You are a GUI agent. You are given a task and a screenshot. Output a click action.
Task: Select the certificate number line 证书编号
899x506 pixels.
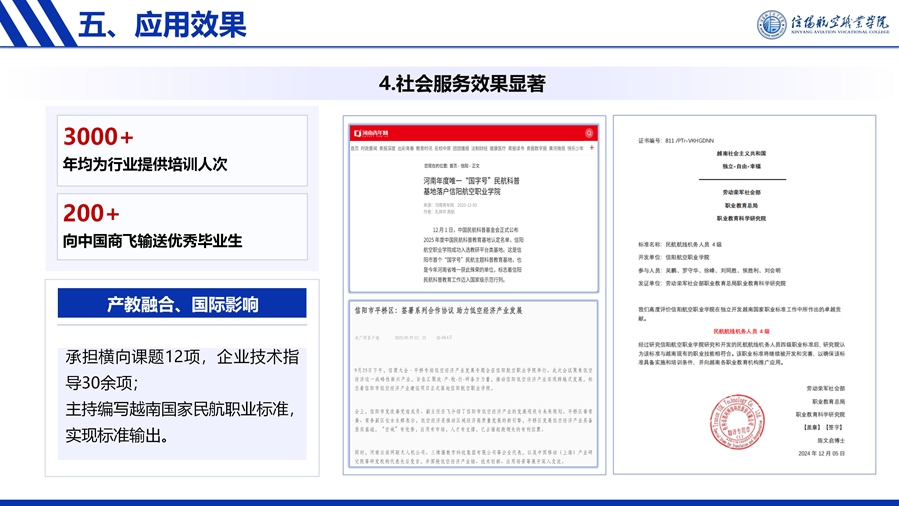(676, 140)
